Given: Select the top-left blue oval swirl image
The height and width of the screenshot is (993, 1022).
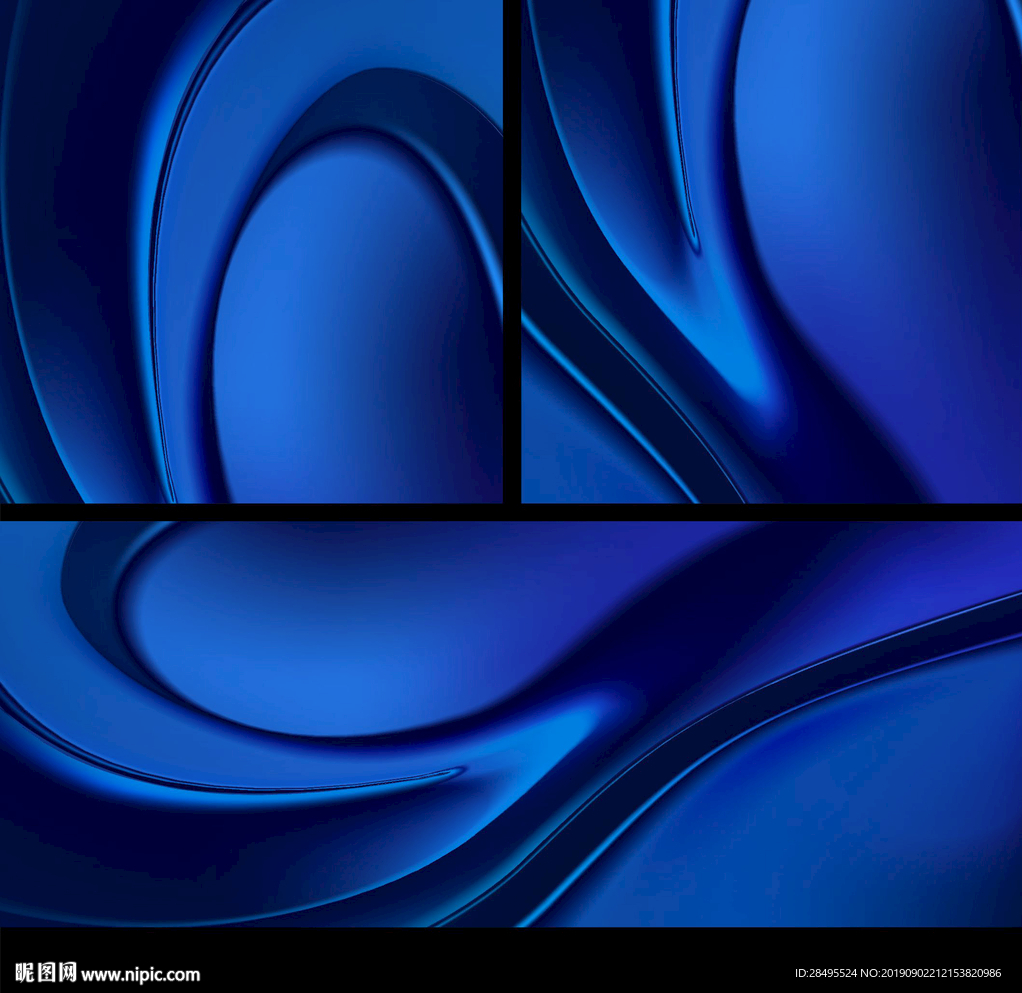Looking at the screenshot, I should pyautogui.click(x=251, y=251).
